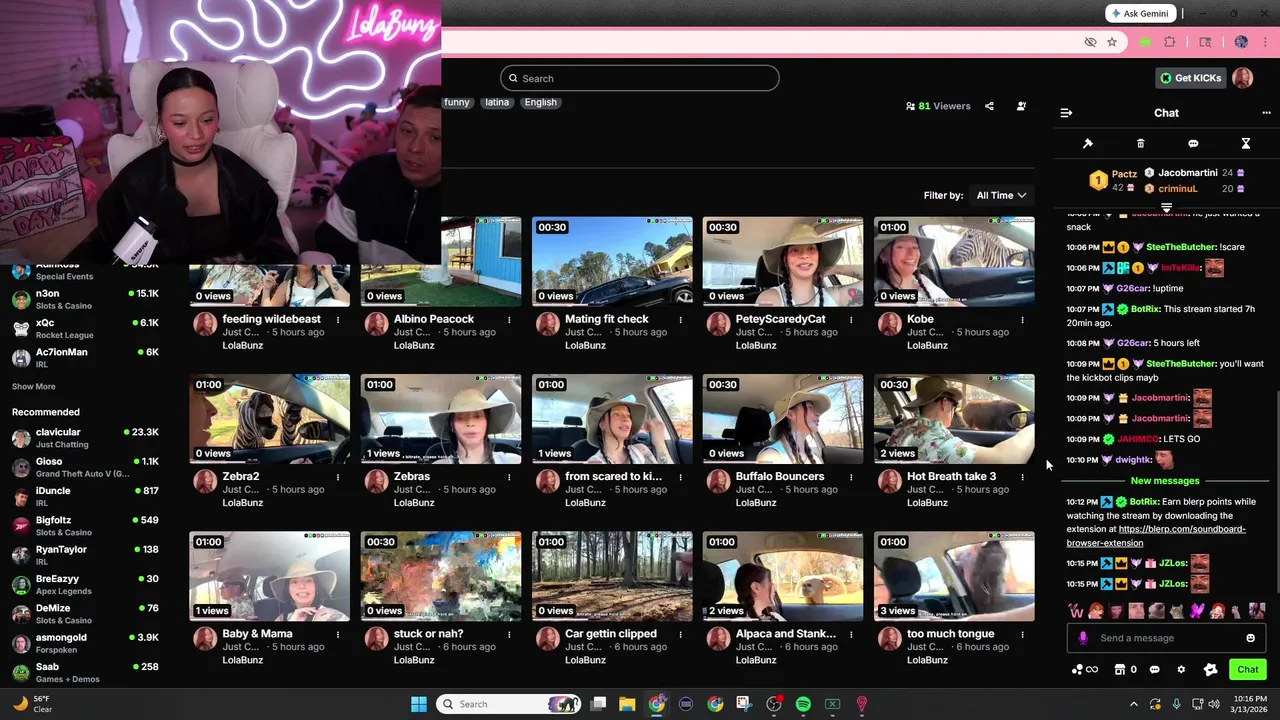
Task: Open the All Time filter dropdown
Action: tap(1001, 195)
